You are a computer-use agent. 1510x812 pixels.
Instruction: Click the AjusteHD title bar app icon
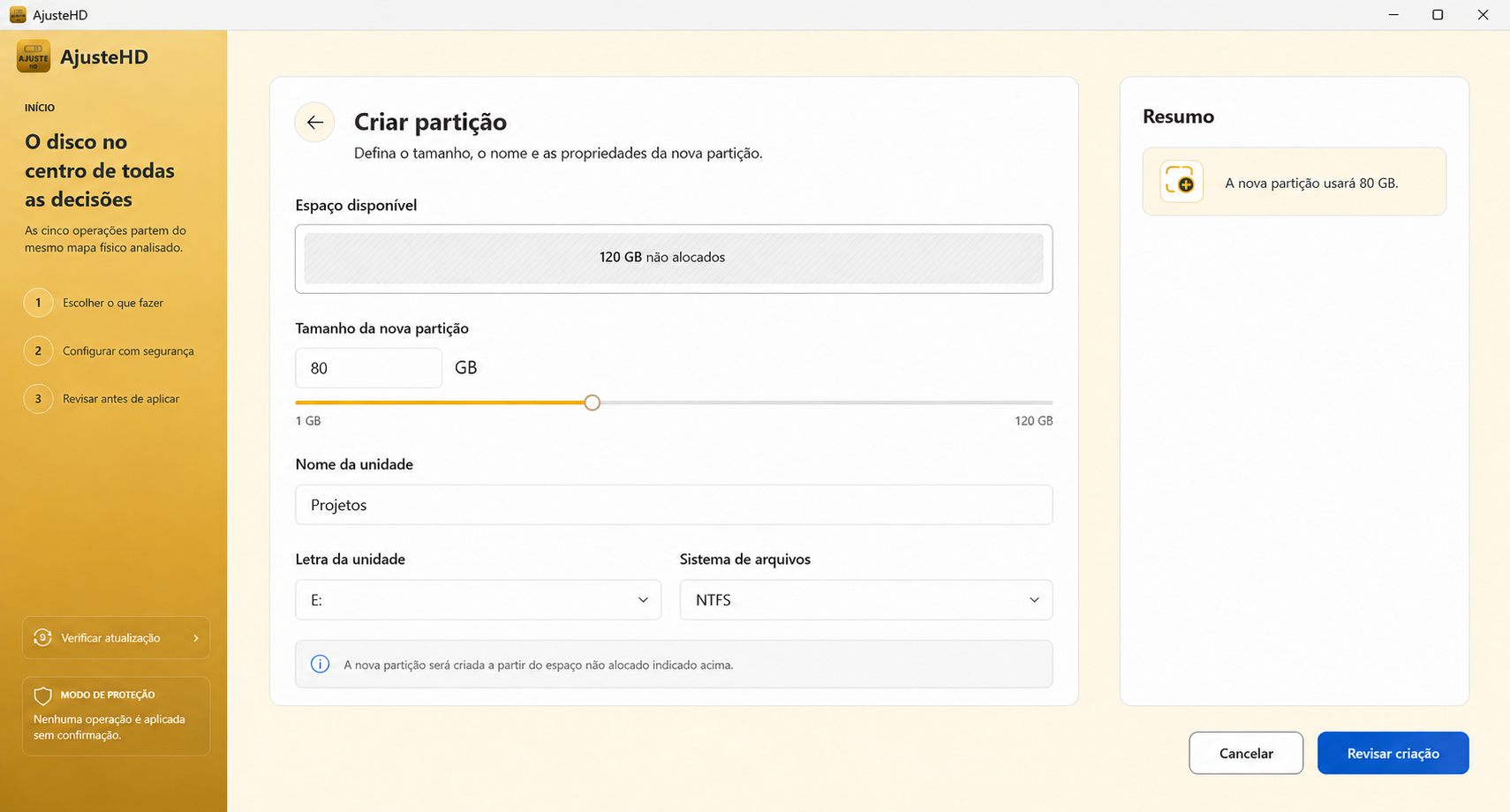click(x=18, y=15)
